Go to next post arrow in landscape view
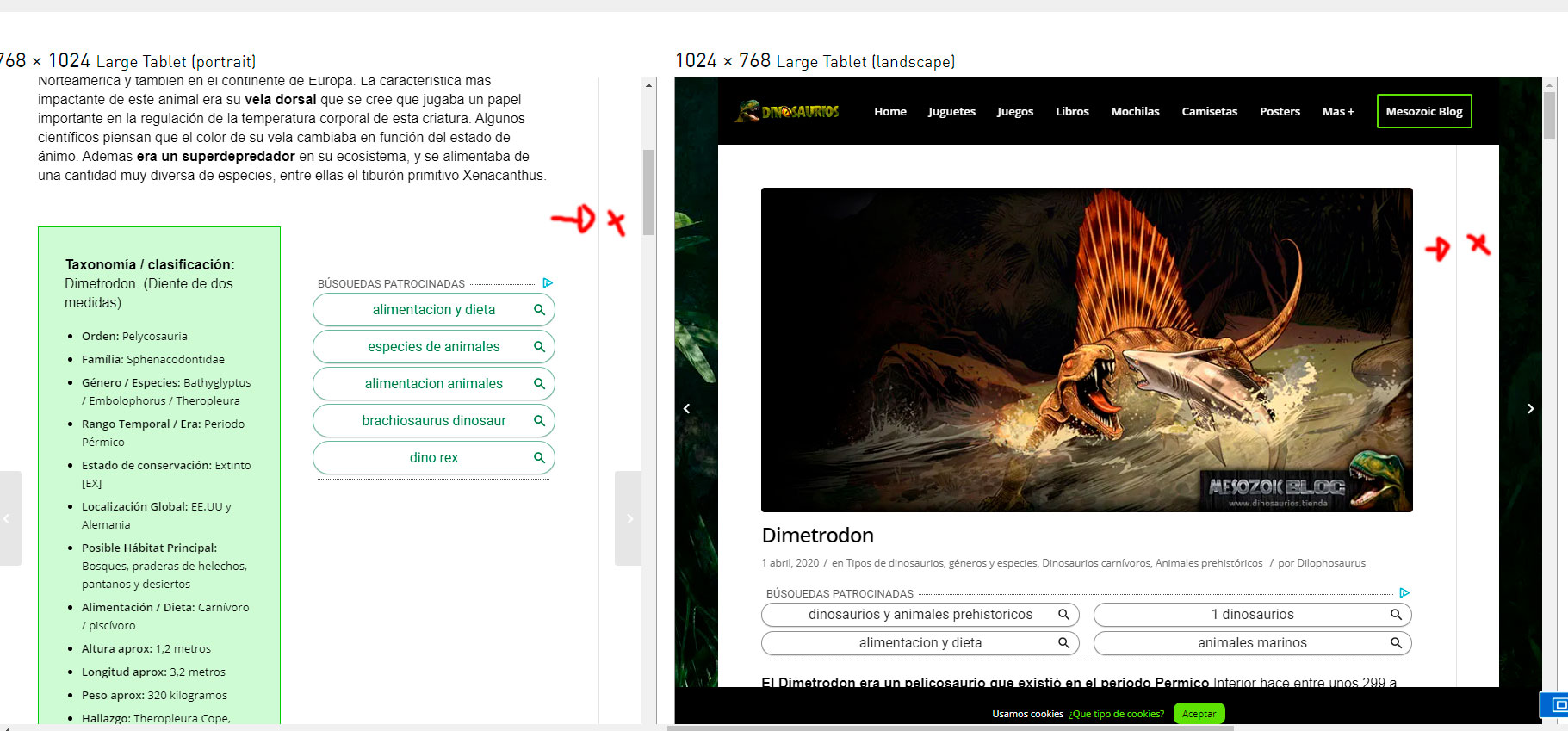 (1530, 408)
